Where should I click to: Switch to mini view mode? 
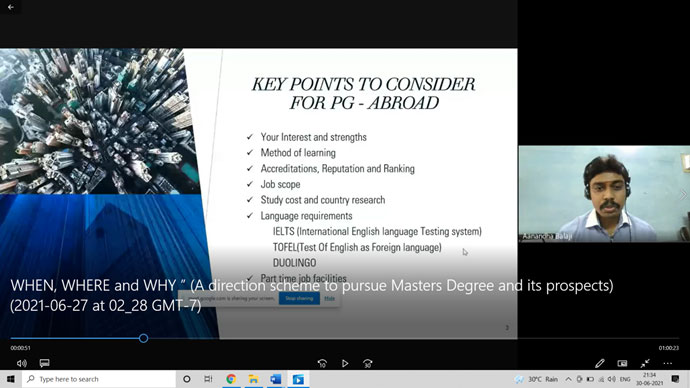click(x=622, y=363)
